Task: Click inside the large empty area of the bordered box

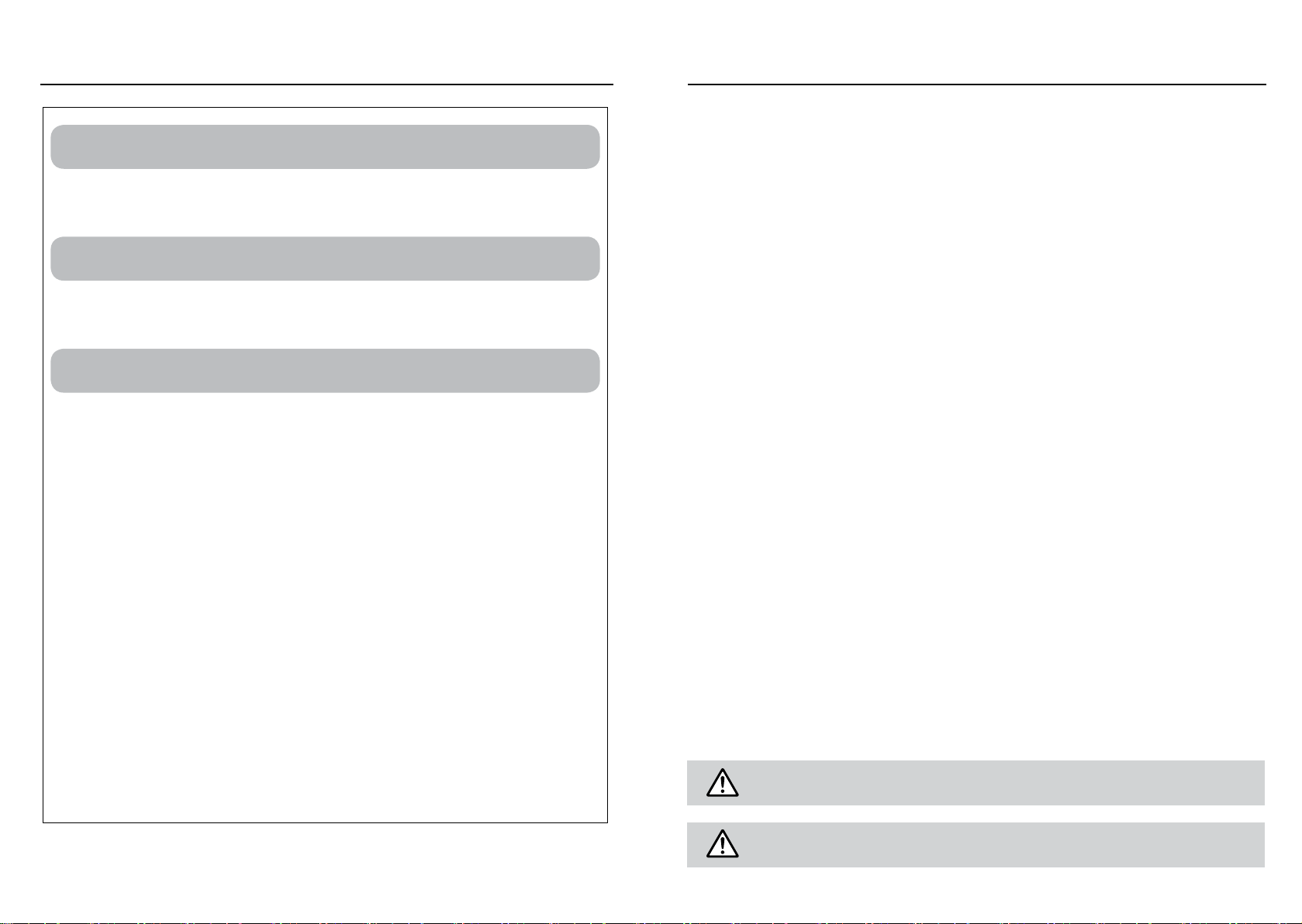Action: point(325,605)
